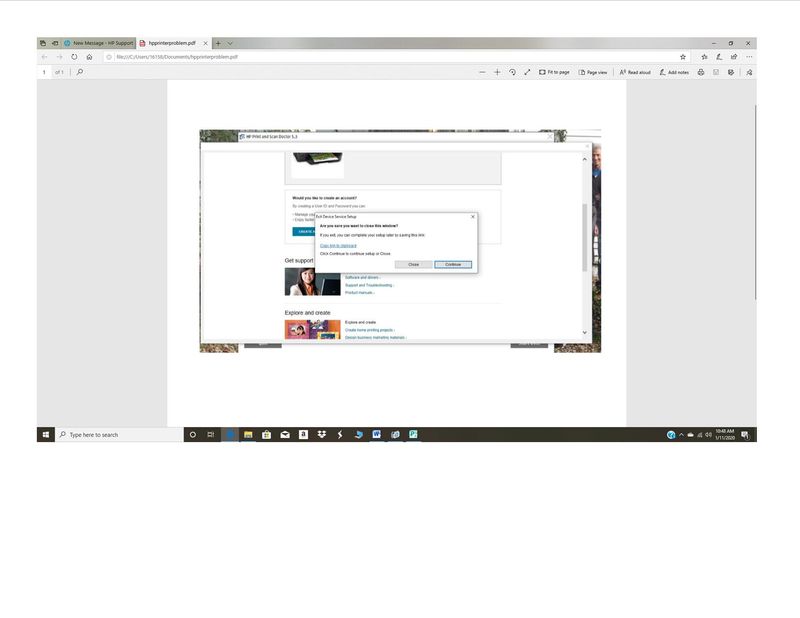Rotate the PDF page
Screen dimensions: 800x618
point(512,72)
